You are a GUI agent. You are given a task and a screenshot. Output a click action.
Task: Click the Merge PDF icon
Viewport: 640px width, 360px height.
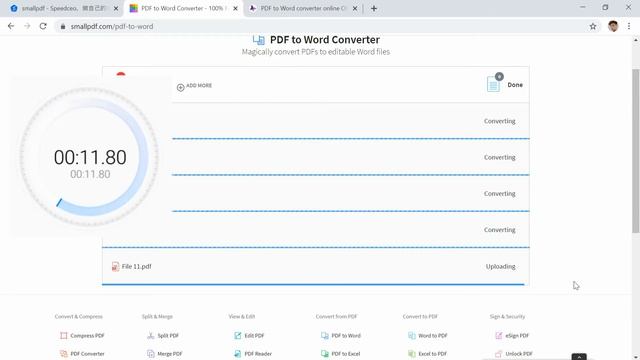click(x=151, y=353)
